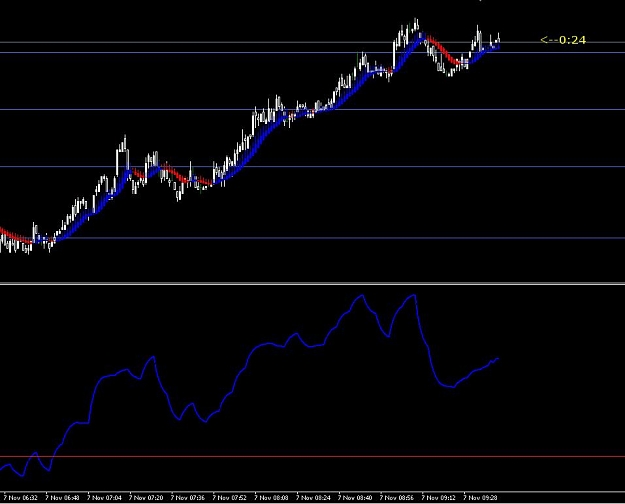Click the 7 Nov 06:32 time label
Viewport: 625px width, 504px height.
tap(20, 498)
